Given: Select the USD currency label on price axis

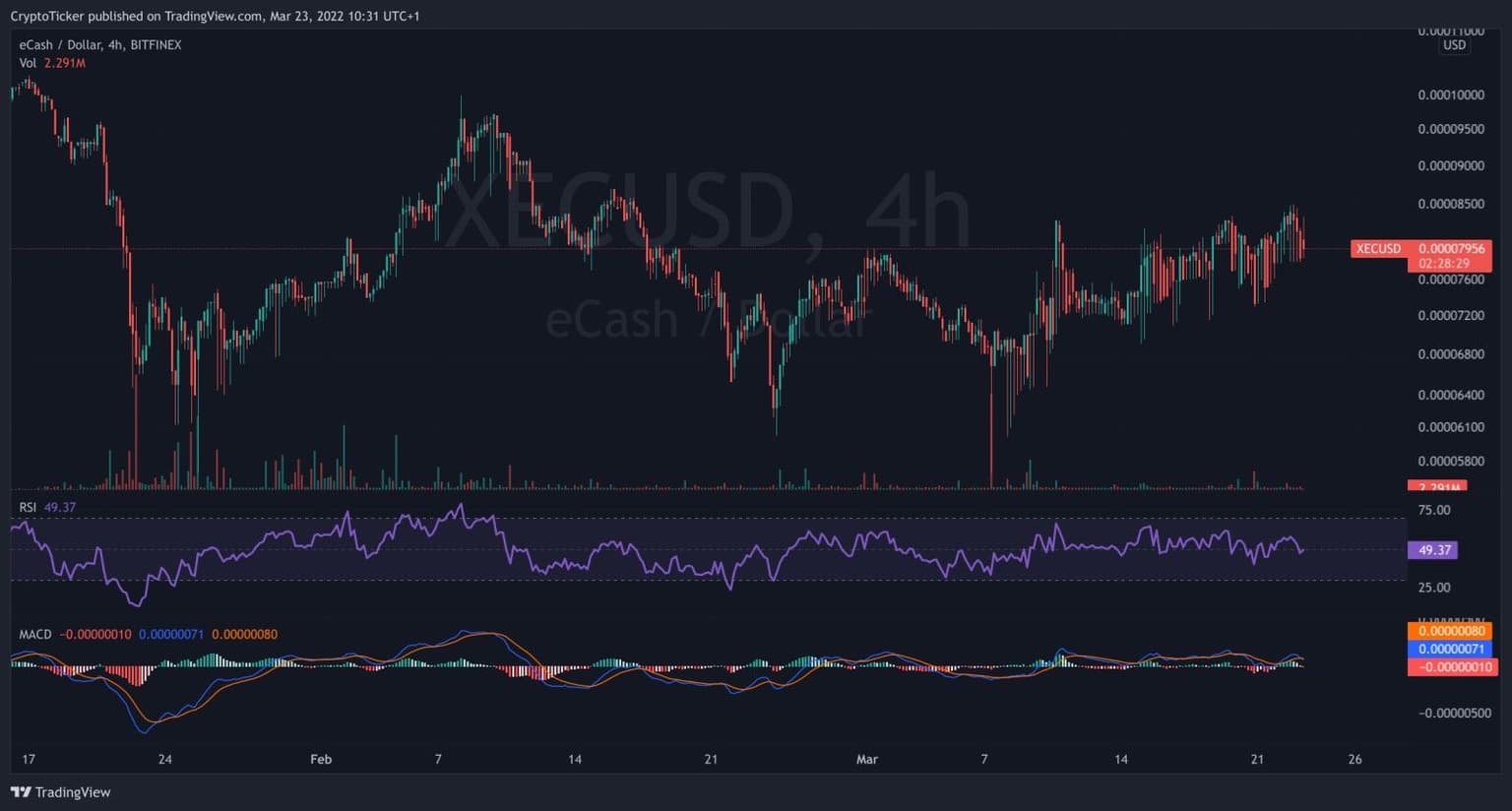Looking at the screenshot, I should pyautogui.click(x=1454, y=45).
